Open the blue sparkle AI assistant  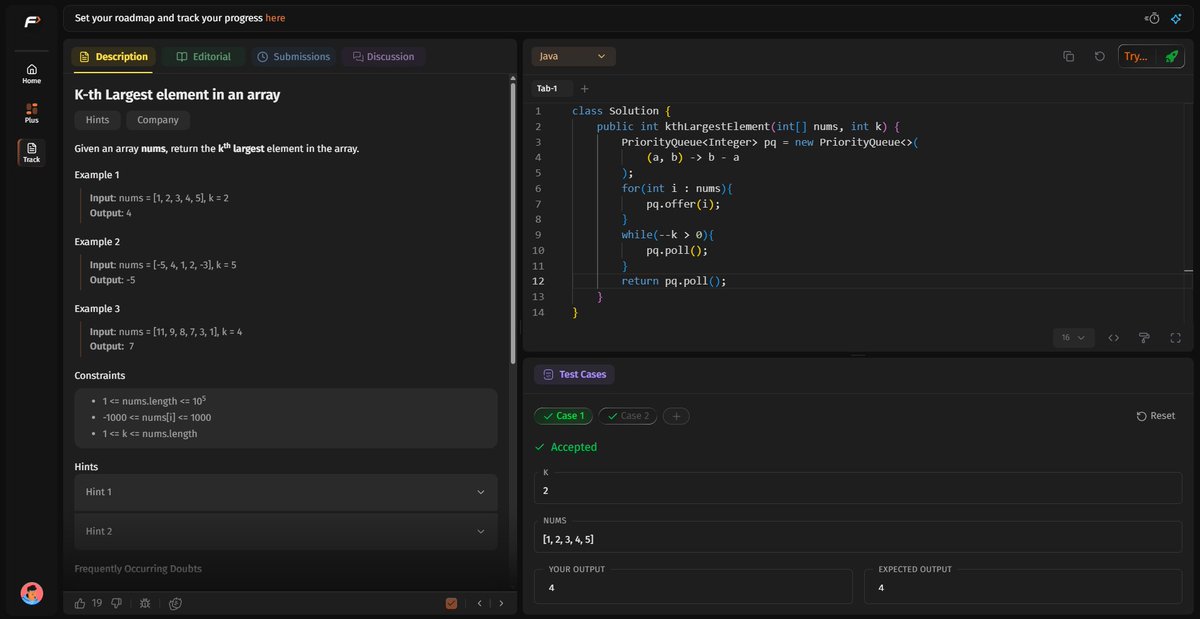tap(1176, 18)
